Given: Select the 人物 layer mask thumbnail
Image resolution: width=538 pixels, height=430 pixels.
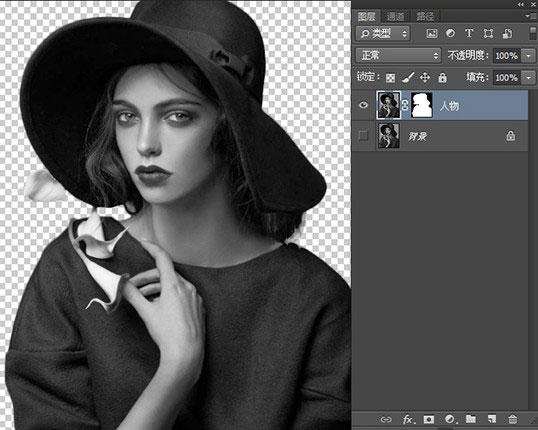Looking at the screenshot, I should click(422, 105).
